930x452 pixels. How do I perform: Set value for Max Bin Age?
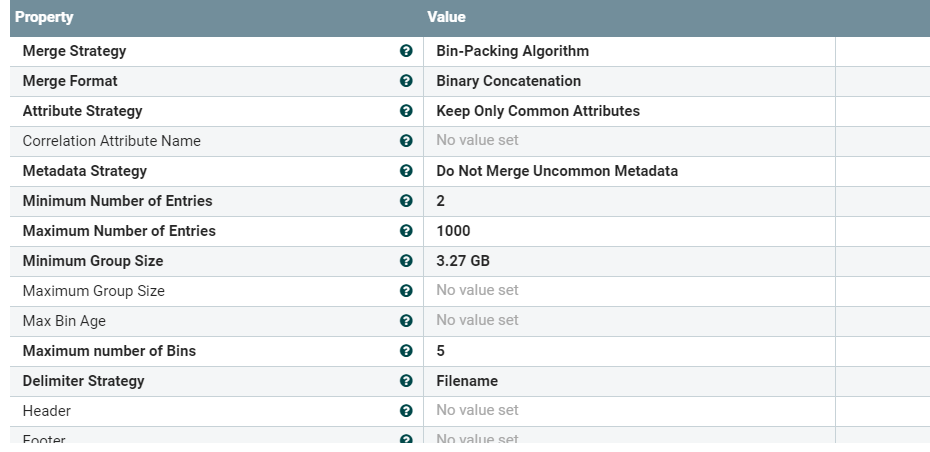[478, 321]
